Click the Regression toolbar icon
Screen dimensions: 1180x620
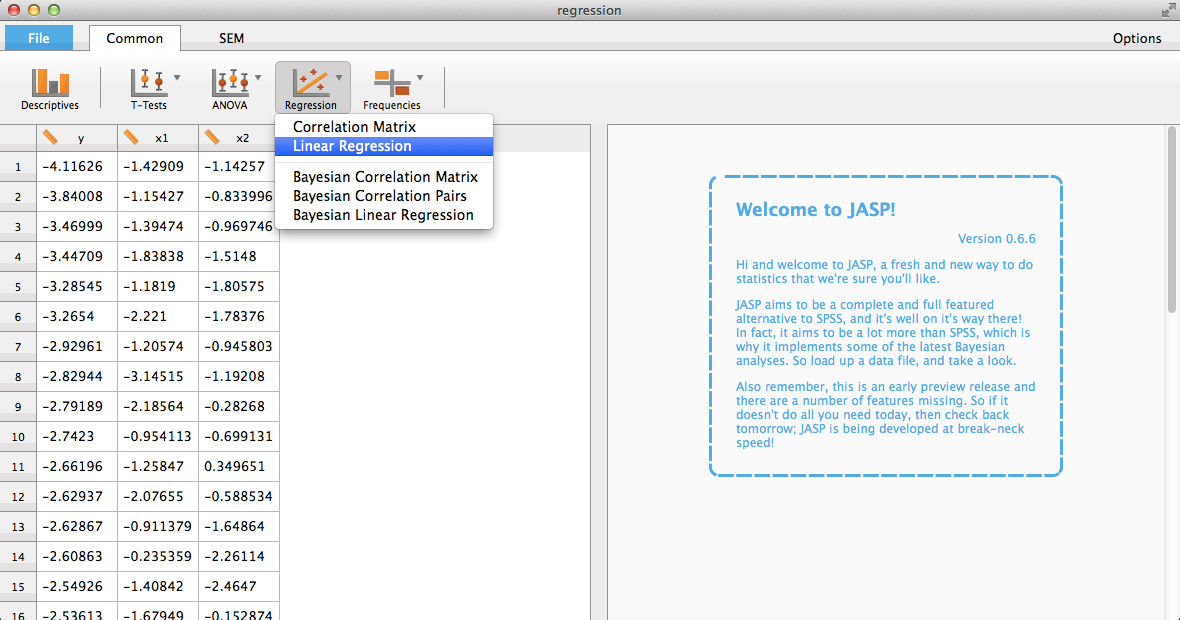coord(311,83)
